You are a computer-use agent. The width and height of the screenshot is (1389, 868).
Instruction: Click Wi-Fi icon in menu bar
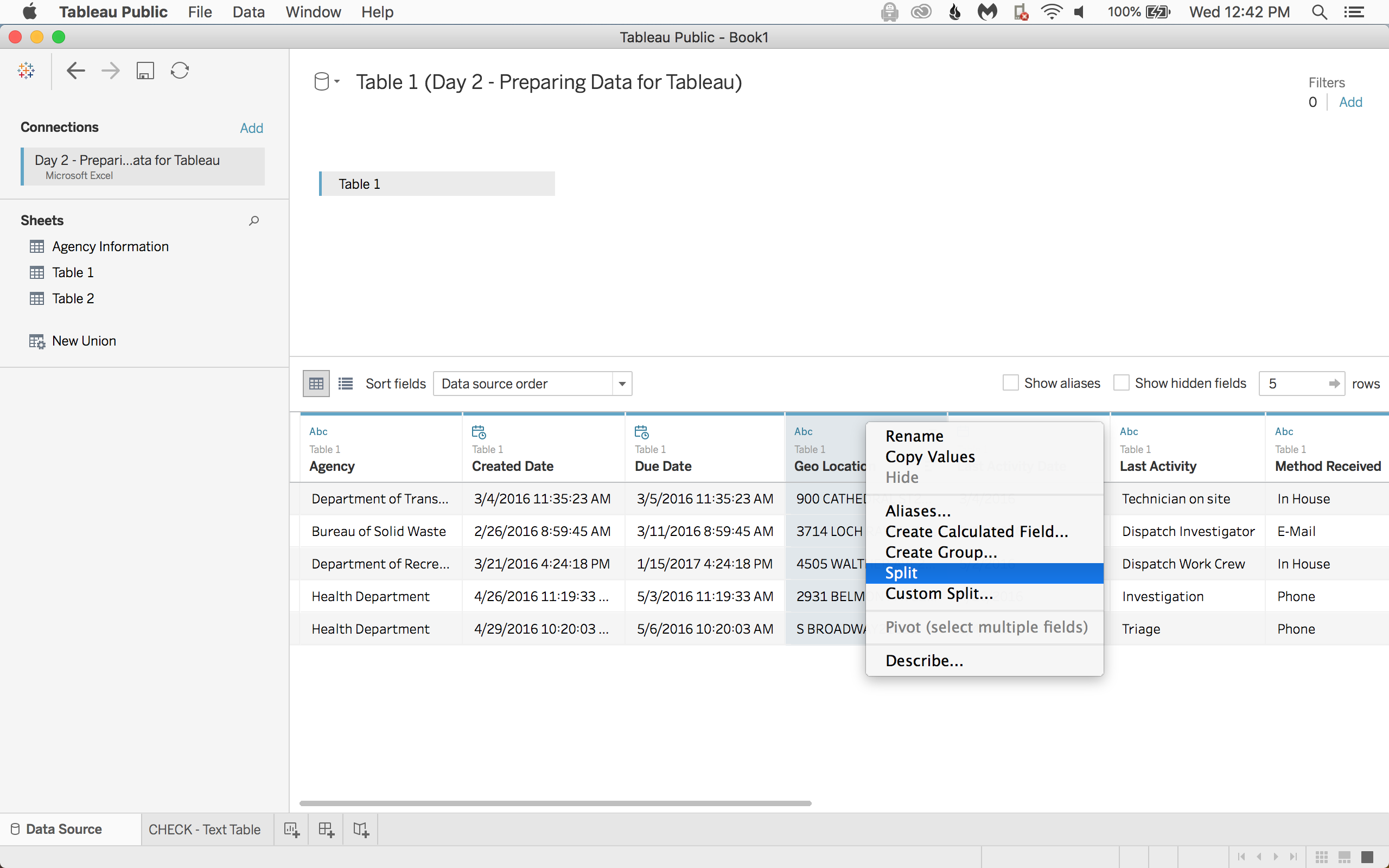click(x=1052, y=12)
